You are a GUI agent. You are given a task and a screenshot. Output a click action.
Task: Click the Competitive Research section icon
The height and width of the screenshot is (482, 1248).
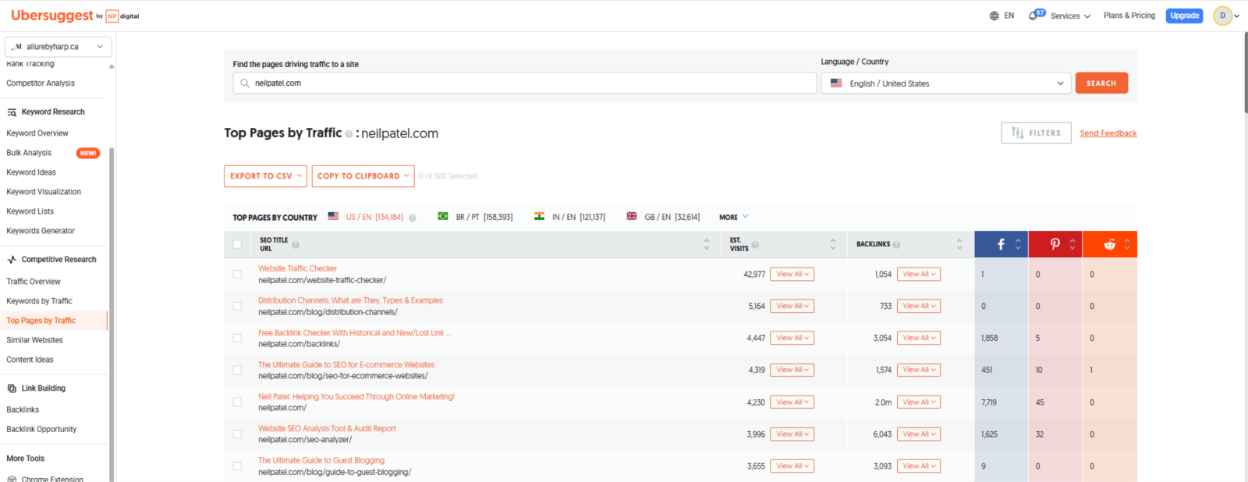[x=12, y=260]
